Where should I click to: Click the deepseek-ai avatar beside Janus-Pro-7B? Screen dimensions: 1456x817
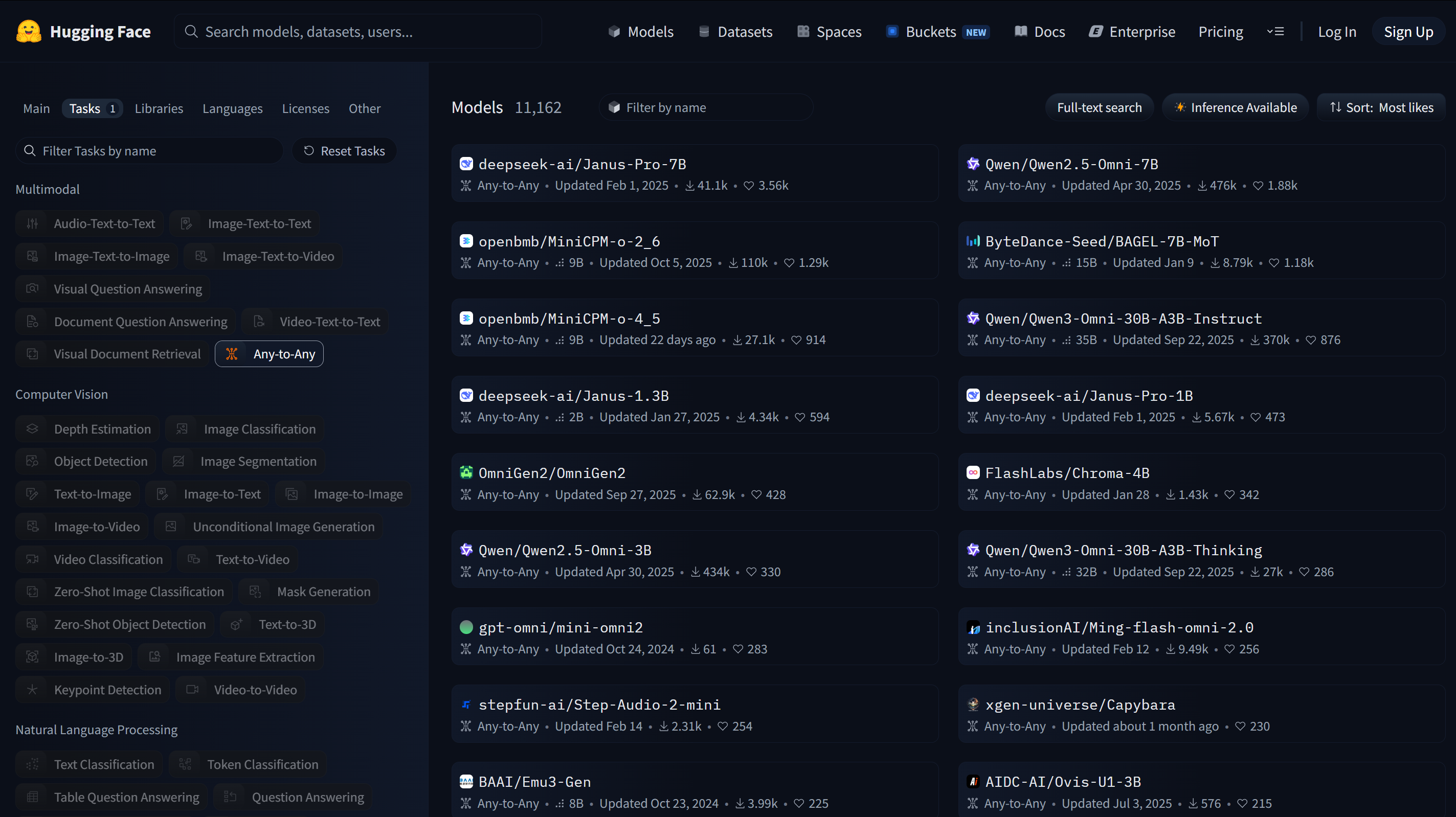pyautogui.click(x=466, y=164)
